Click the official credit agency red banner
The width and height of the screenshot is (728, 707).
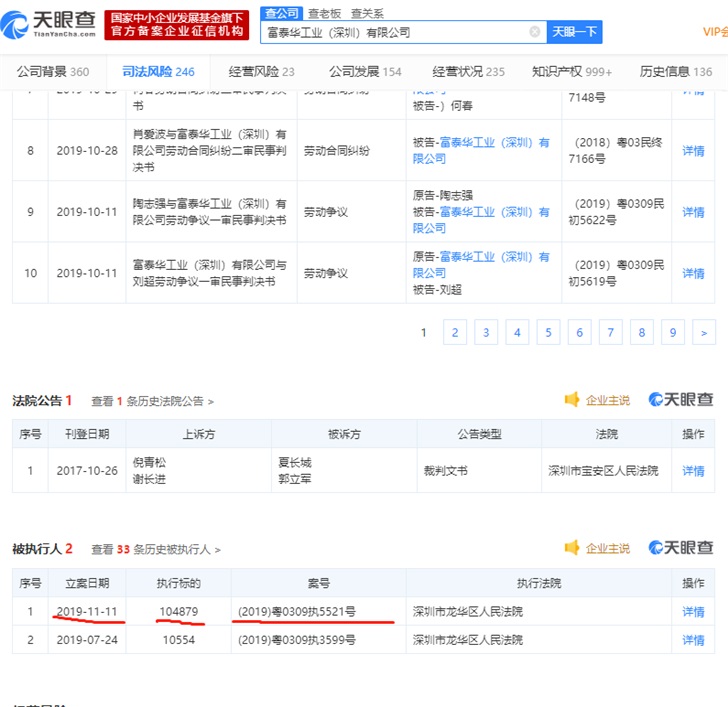tap(177, 24)
